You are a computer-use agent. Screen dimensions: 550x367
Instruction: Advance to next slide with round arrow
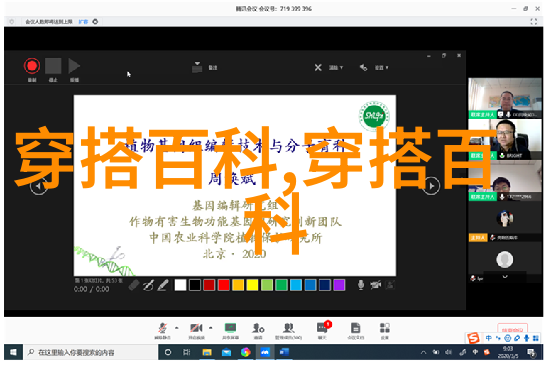[x=431, y=186]
